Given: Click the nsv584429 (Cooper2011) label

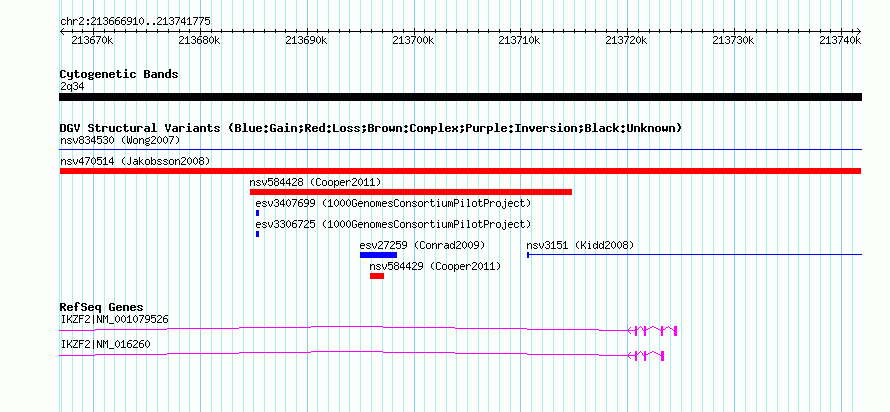Looking at the screenshot, I should coord(435,266).
